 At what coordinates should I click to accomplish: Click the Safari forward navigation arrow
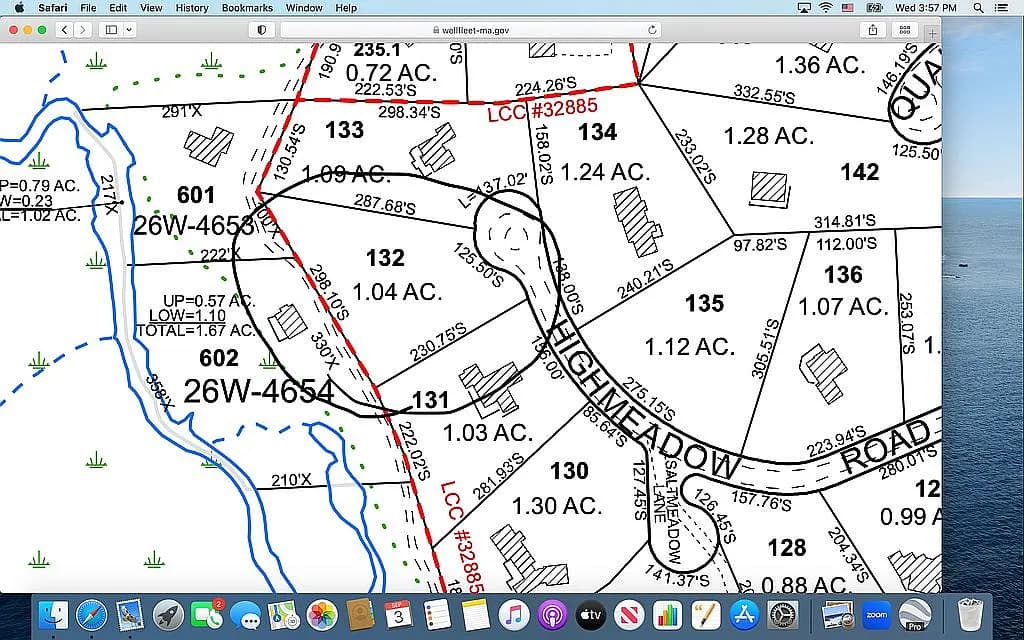coord(82,30)
